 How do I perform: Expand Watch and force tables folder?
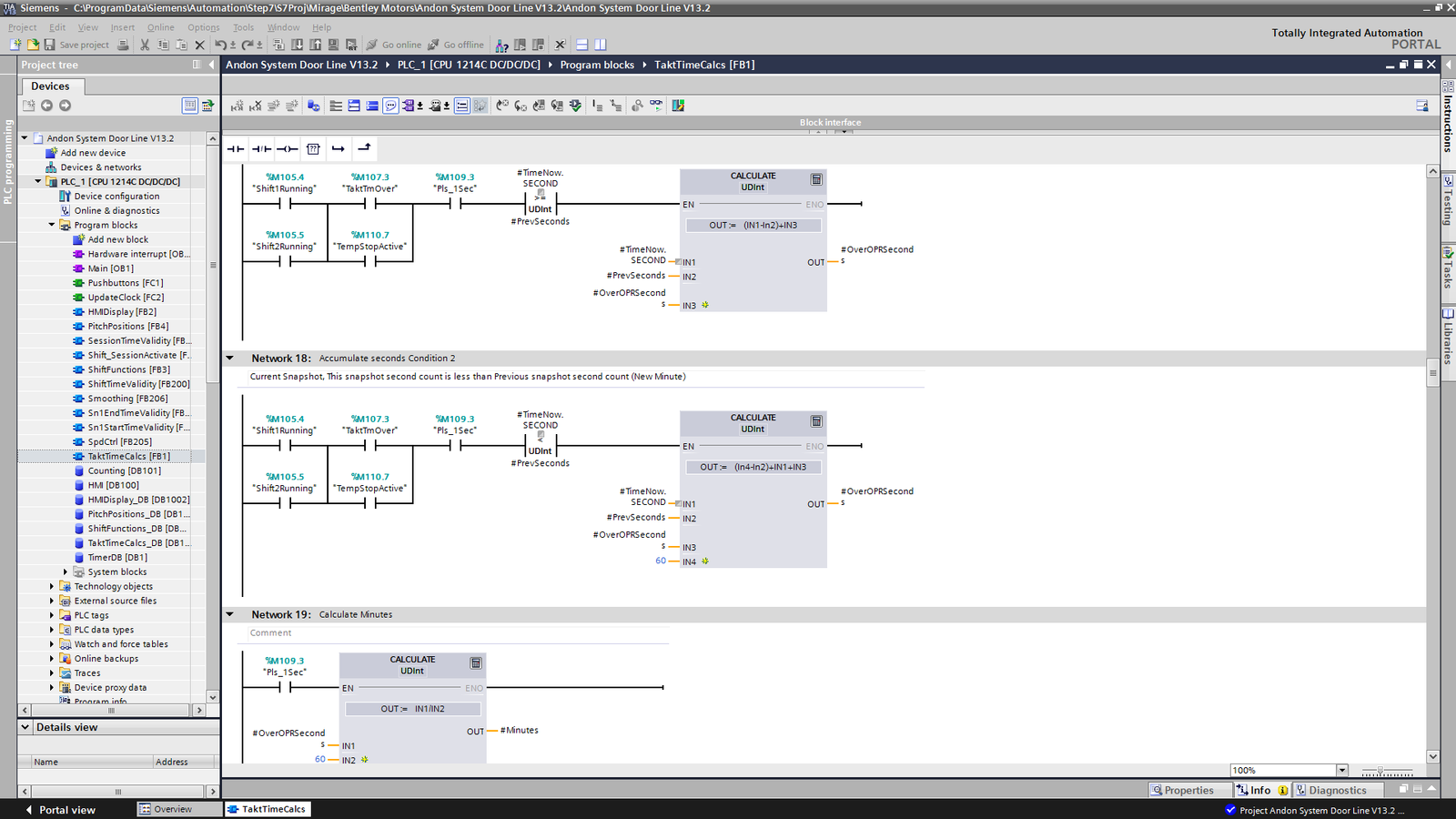(x=52, y=644)
